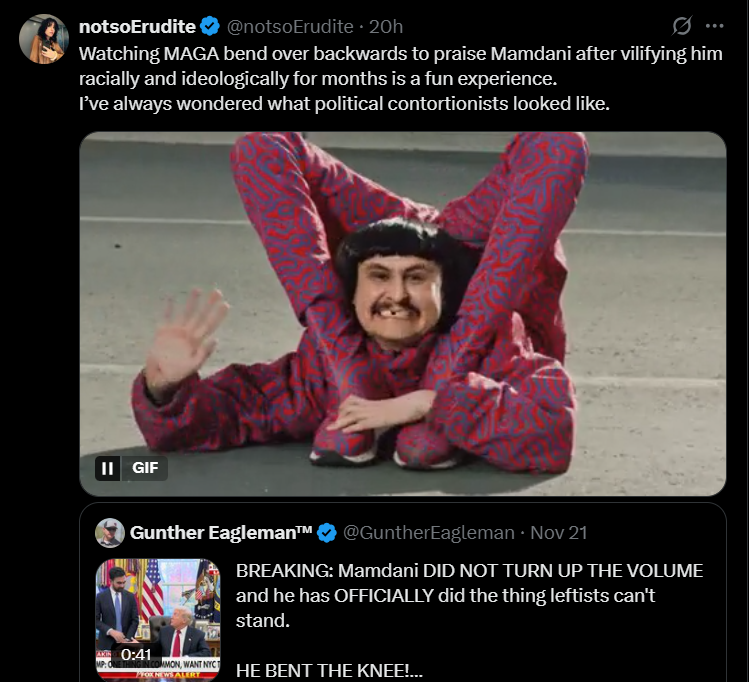Viewport: 749px width, 682px height.
Task: Click the Gunther Eagleman display name
Action: 221,533
